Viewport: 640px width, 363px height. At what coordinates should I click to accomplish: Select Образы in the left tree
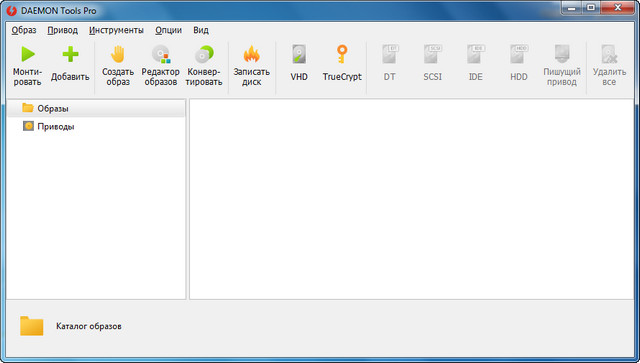pyautogui.click(x=96, y=108)
